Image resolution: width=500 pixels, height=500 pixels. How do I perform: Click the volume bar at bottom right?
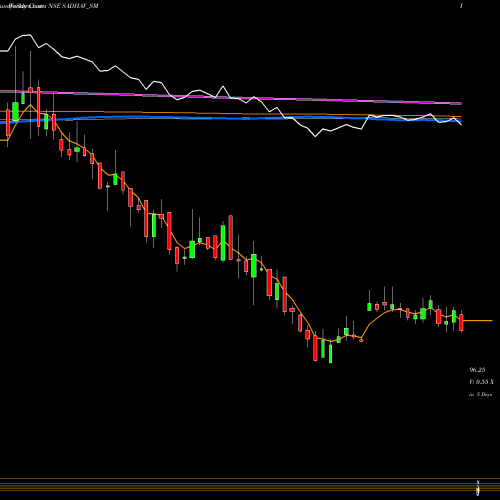tap(478, 487)
